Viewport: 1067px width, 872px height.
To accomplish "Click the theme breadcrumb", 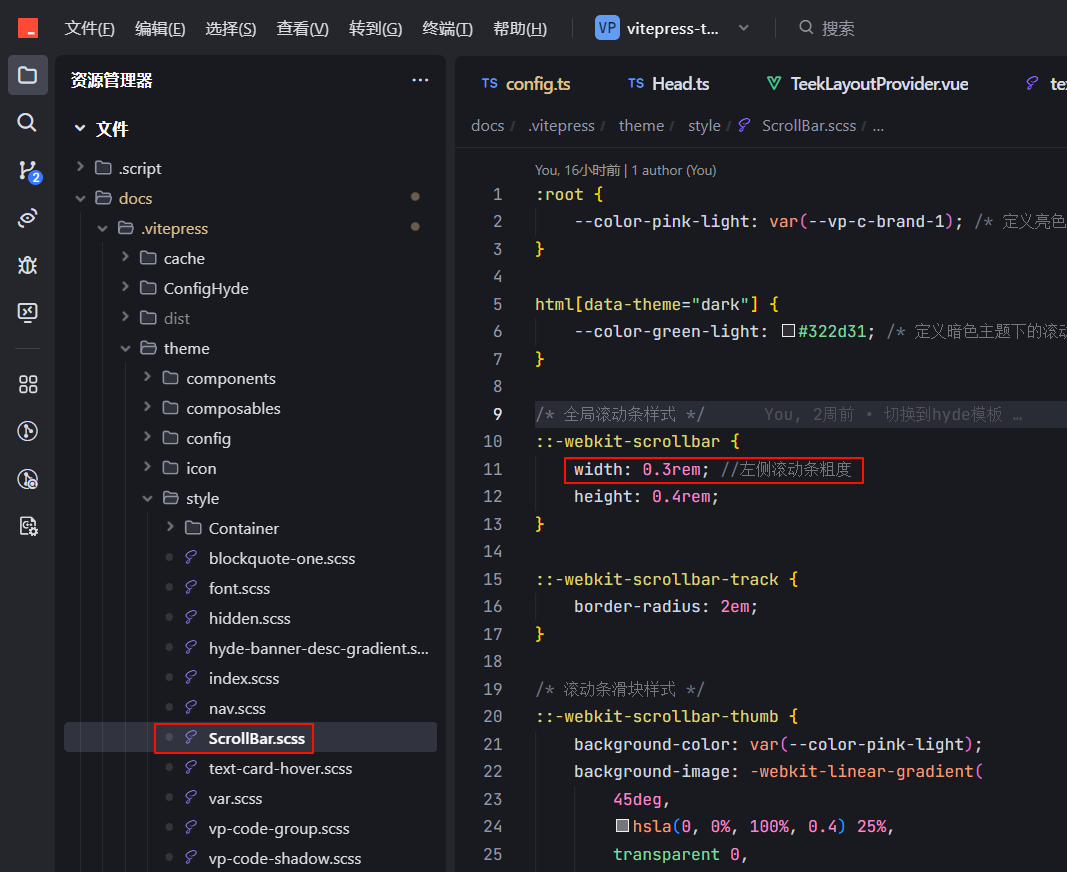I will click(641, 125).
